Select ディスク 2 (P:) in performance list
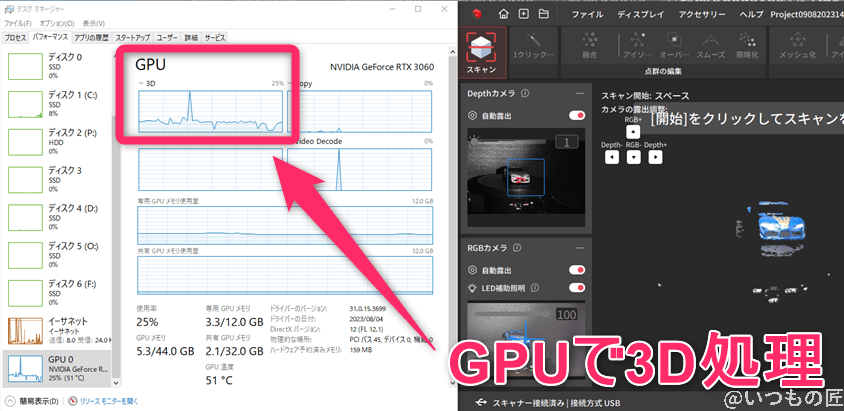 (x=57, y=141)
